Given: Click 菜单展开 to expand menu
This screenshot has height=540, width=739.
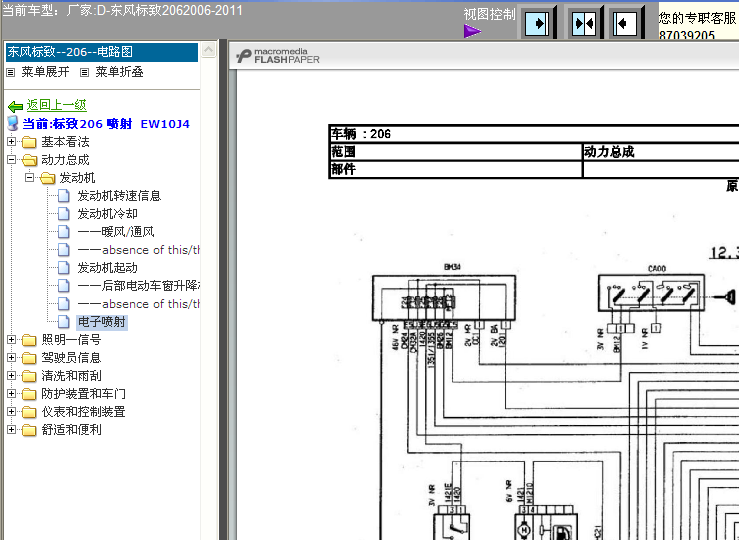Looking at the screenshot, I should pos(45,72).
